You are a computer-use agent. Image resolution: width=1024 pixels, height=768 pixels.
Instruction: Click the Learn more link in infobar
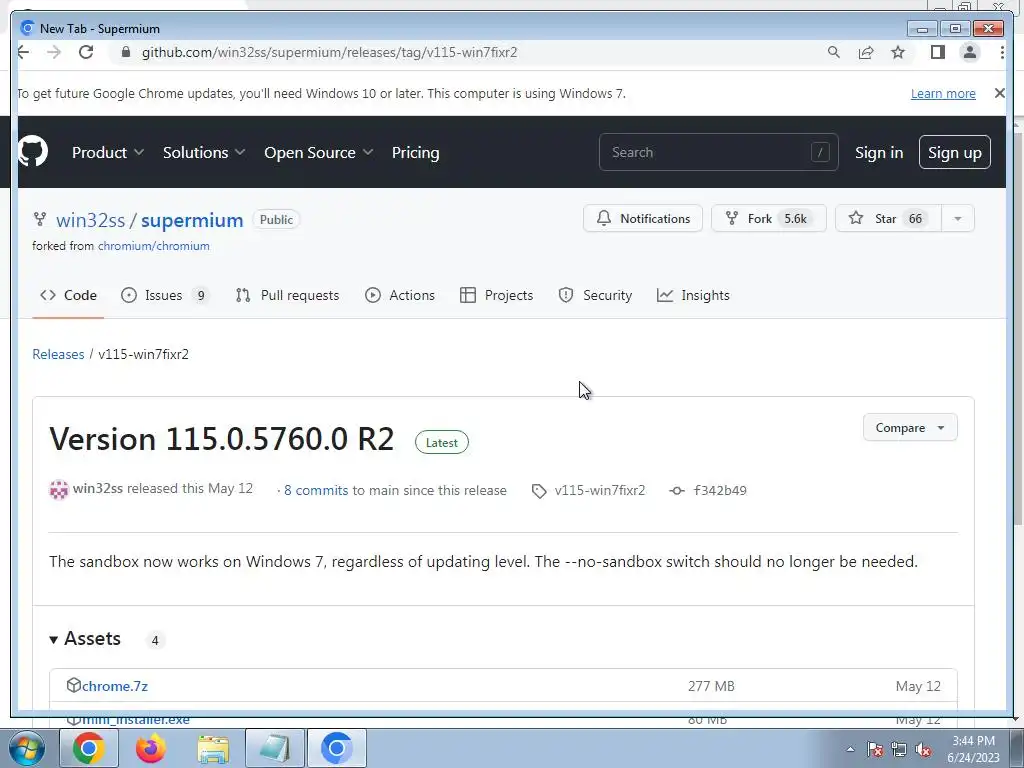(943, 93)
